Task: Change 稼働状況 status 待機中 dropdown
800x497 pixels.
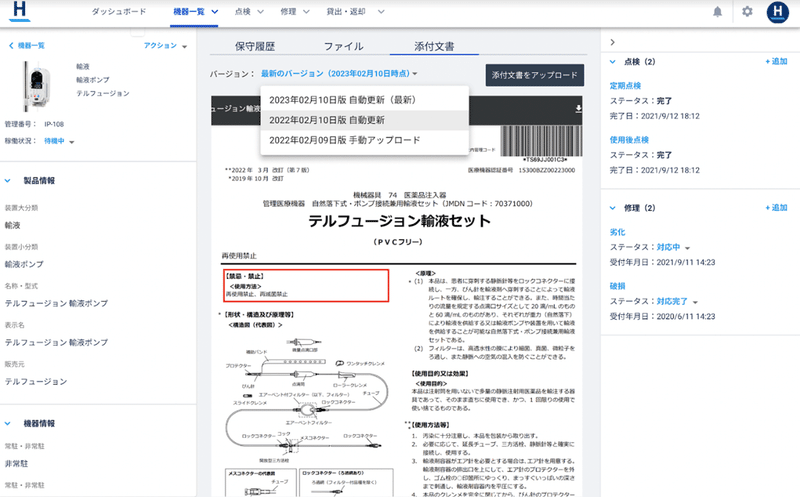Action: coord(59,141)
